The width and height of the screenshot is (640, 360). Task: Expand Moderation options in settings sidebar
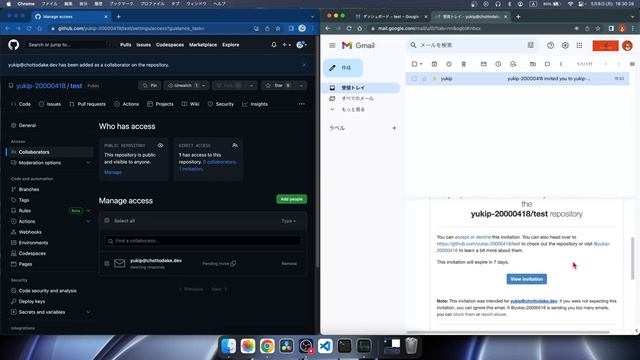pyautogui.click(x=88, y=163)
